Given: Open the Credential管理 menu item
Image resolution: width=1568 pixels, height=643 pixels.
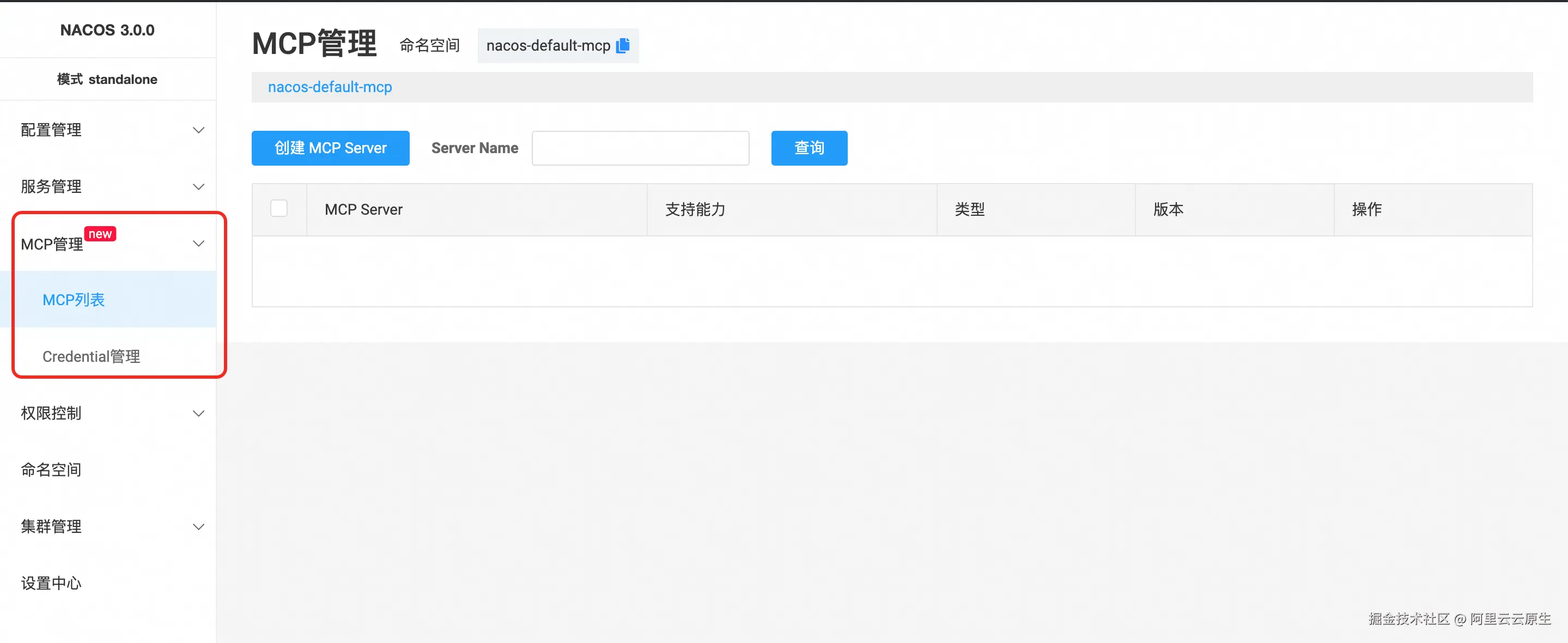Looking at the screenshot, I should click(x=92, y=356).
